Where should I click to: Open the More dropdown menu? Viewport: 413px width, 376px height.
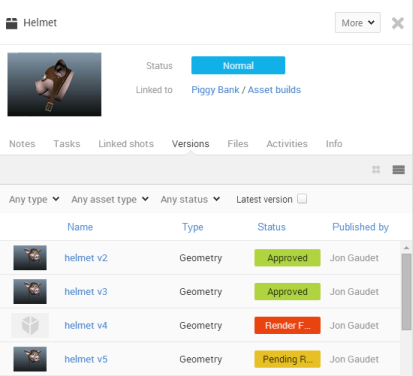click(358, 23)
